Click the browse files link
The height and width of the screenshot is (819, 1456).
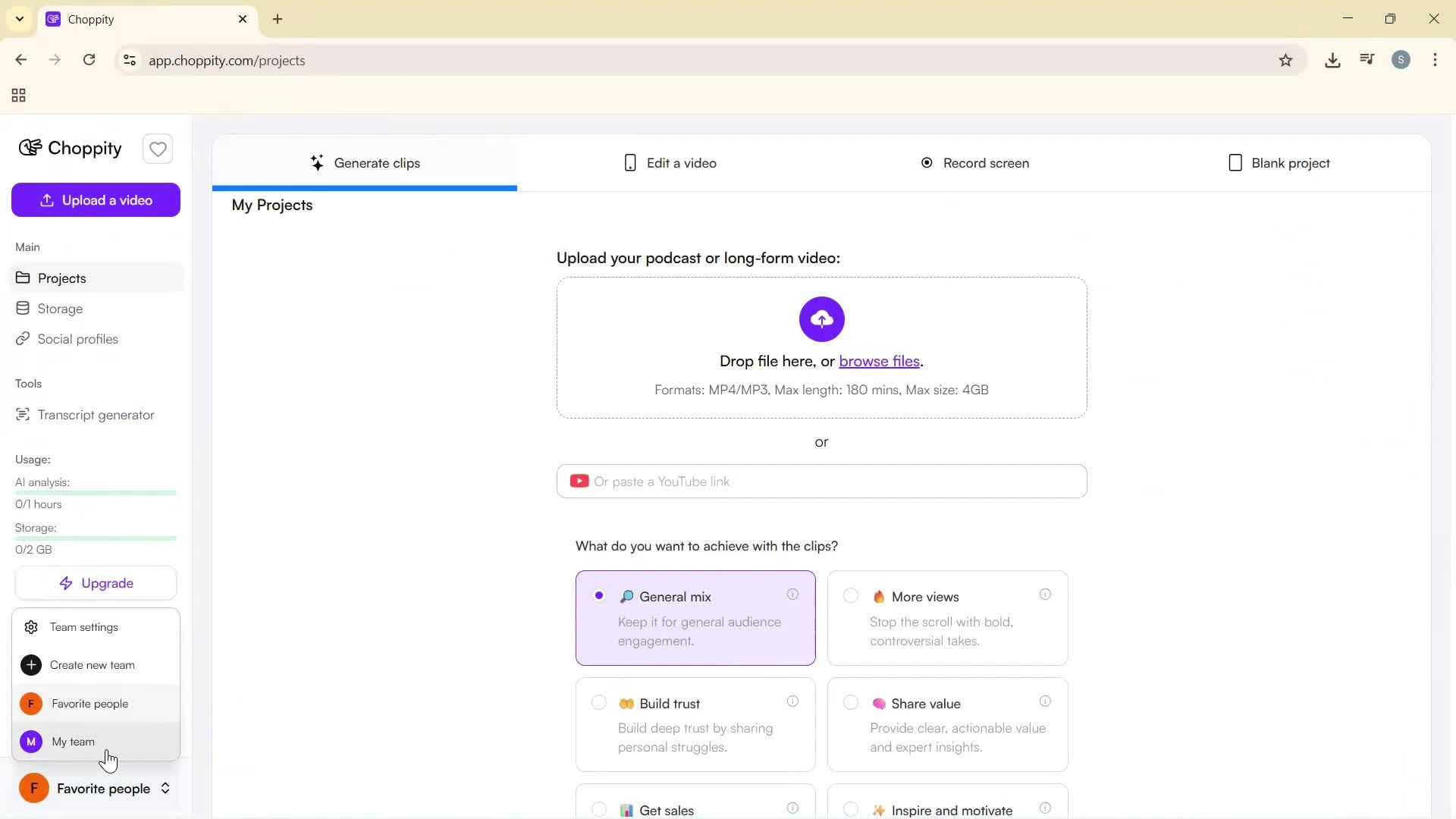(x=878, y=361)
